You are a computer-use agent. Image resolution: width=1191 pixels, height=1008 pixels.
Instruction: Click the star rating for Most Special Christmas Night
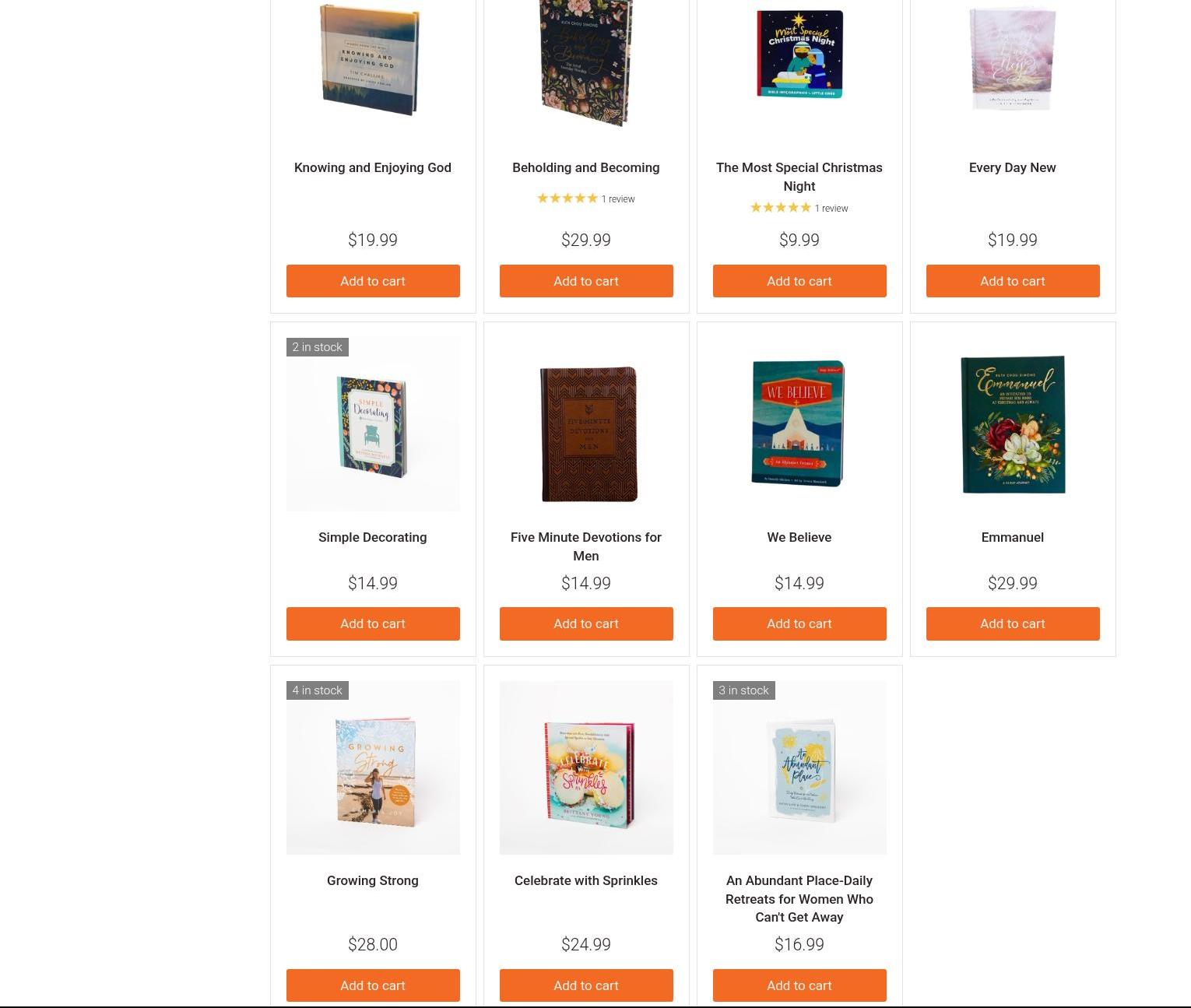pyautogui.click(x=781, y=208)
